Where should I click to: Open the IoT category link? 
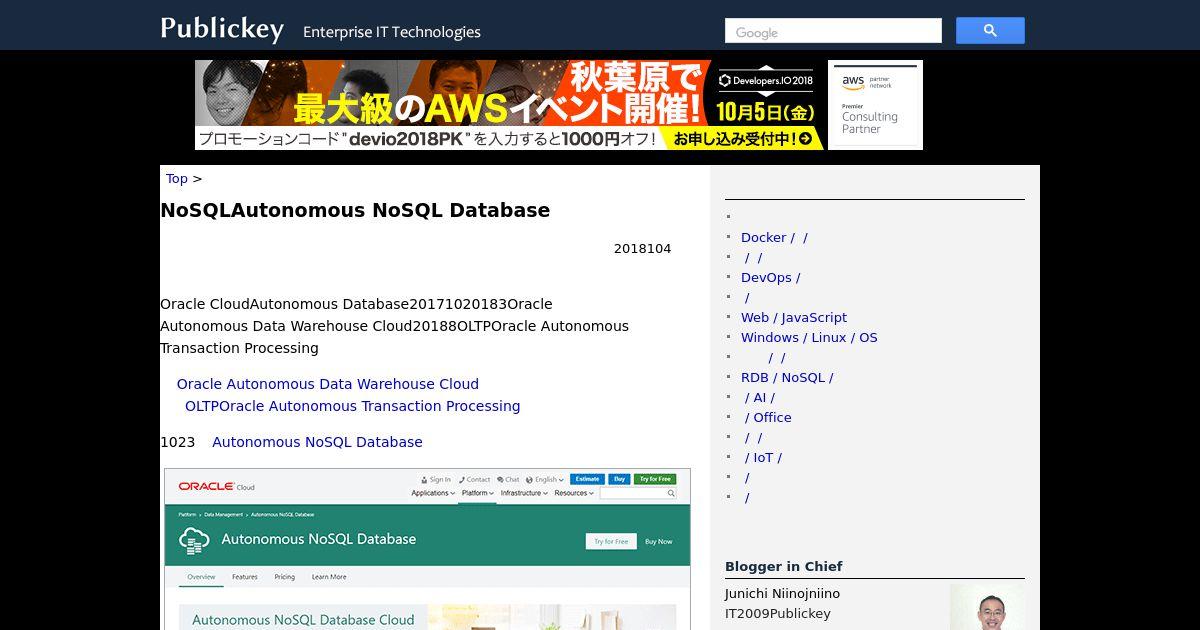[763, 457]
